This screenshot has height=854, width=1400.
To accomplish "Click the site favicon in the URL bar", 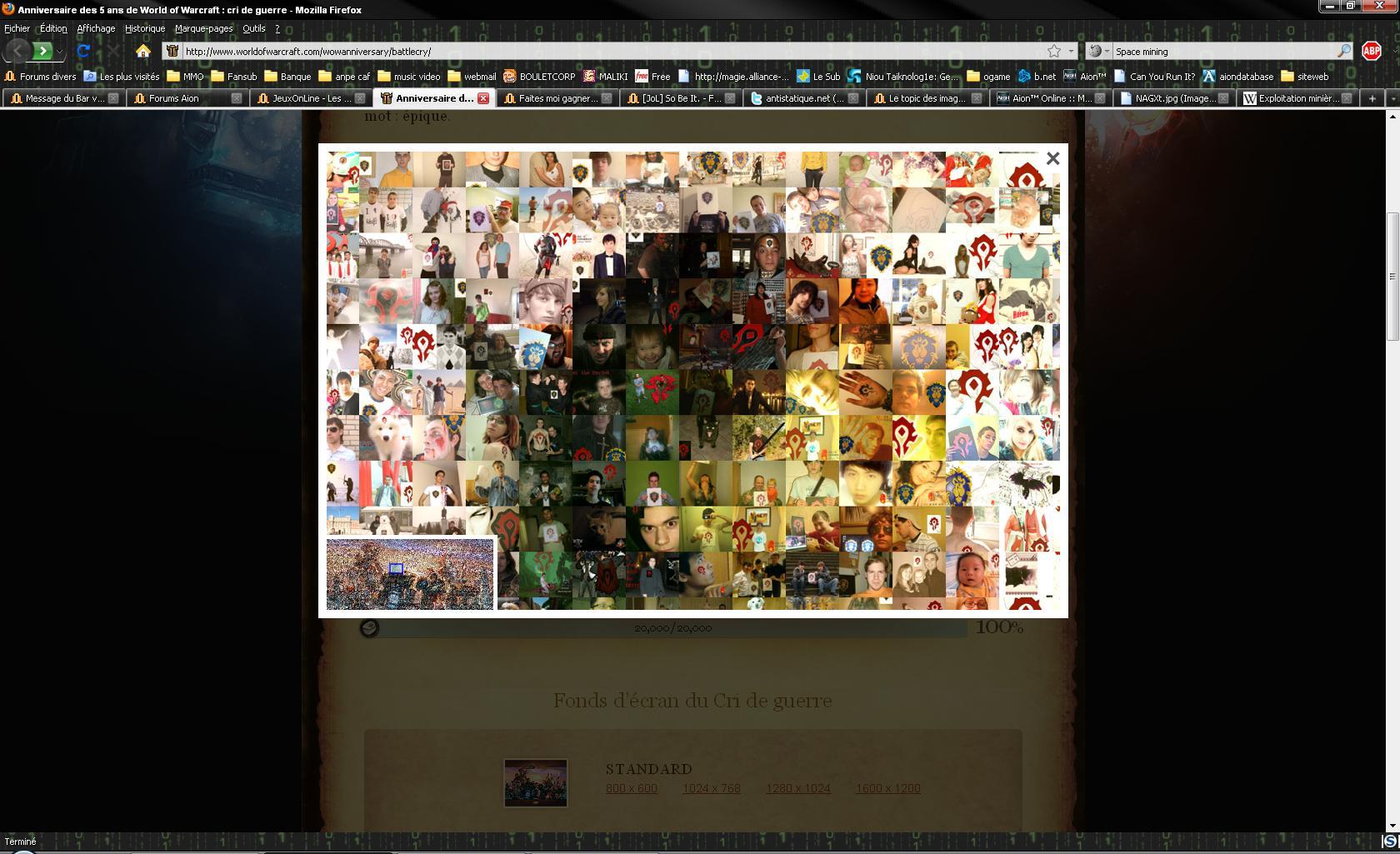I will pos(172,52).
